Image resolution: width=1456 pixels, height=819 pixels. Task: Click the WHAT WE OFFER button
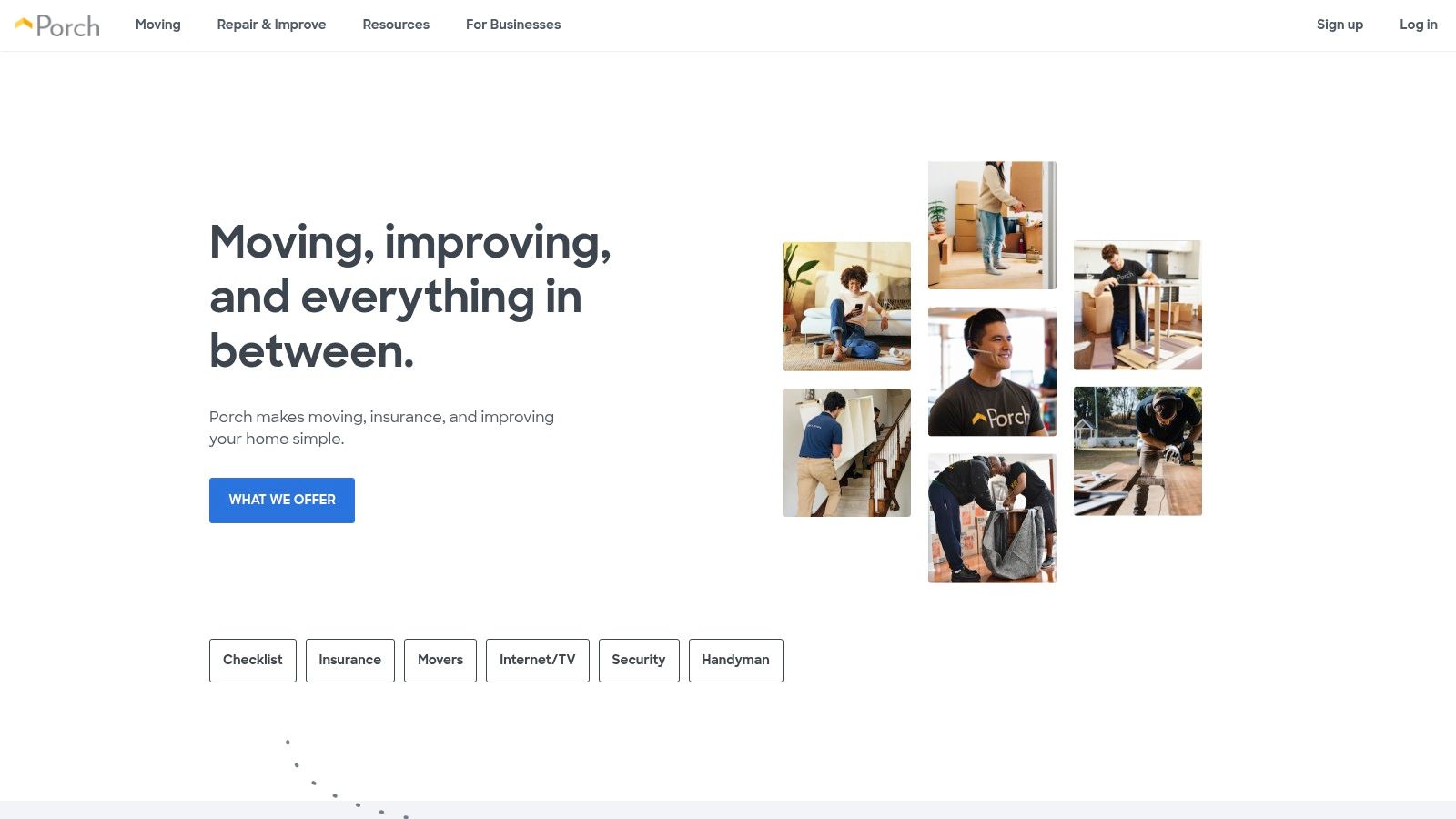282,500
